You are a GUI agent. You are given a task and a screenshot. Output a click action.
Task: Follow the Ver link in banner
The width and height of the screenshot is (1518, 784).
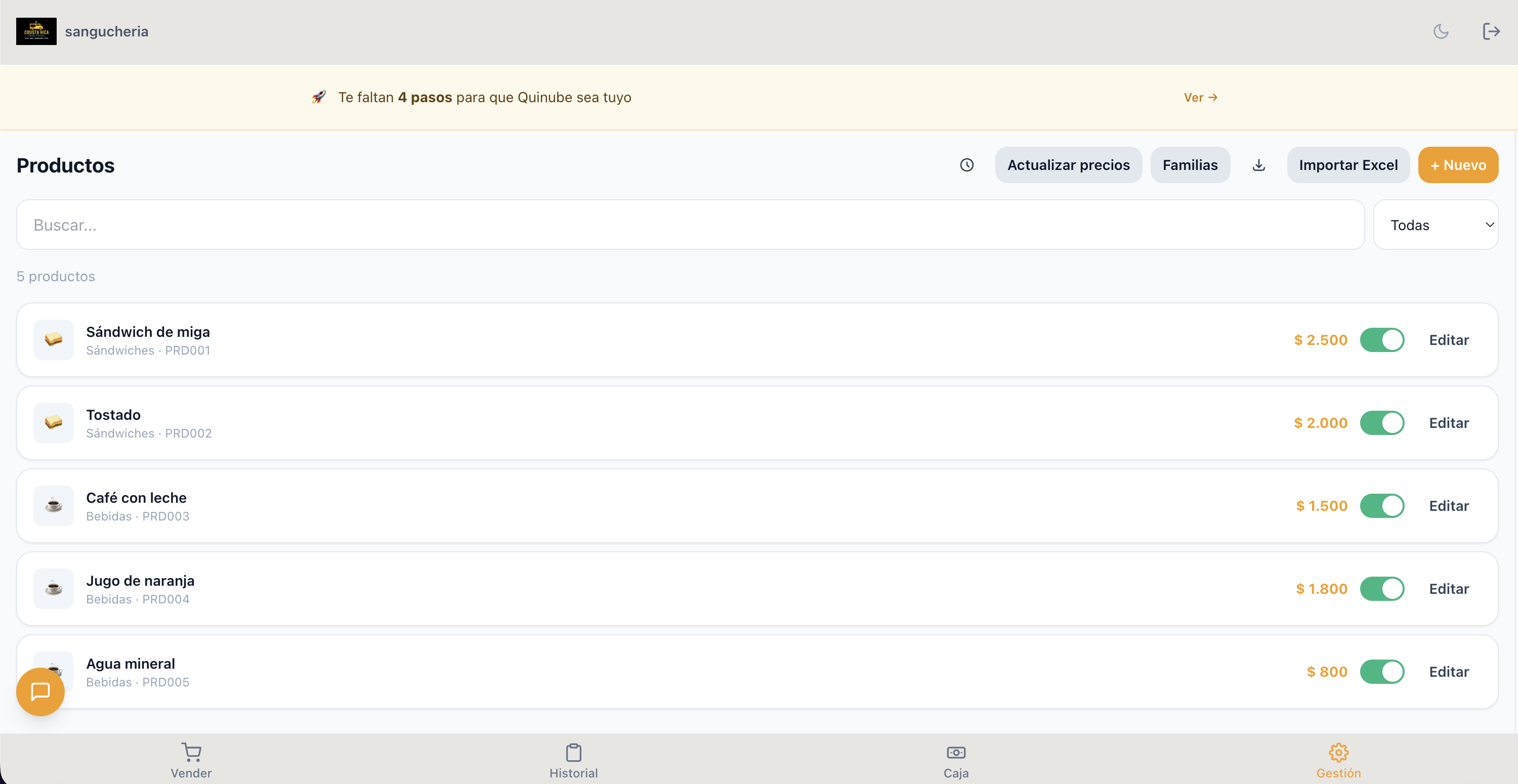tap(1200, 97)
